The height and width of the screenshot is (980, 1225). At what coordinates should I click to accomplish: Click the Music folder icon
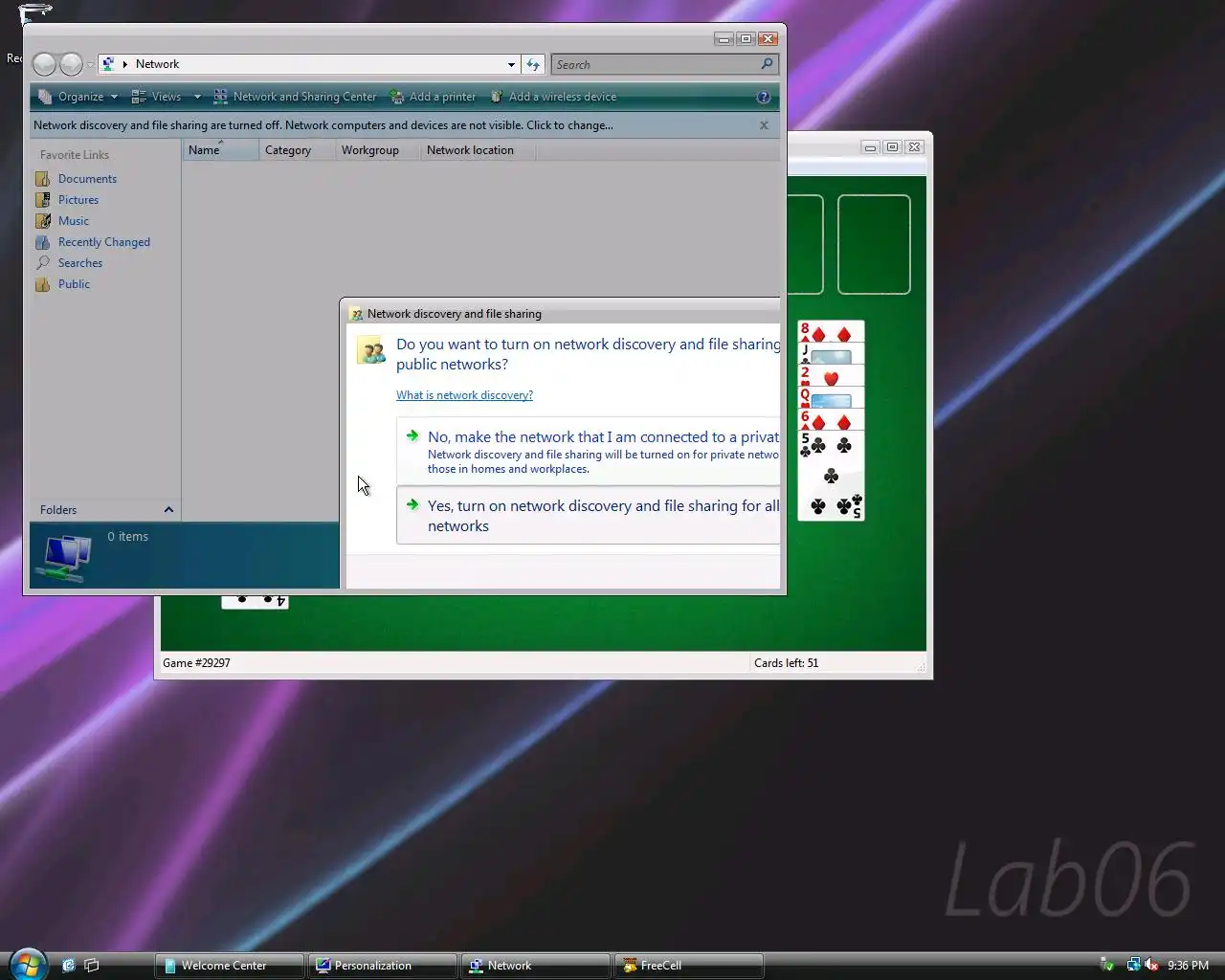coord(43,221)
